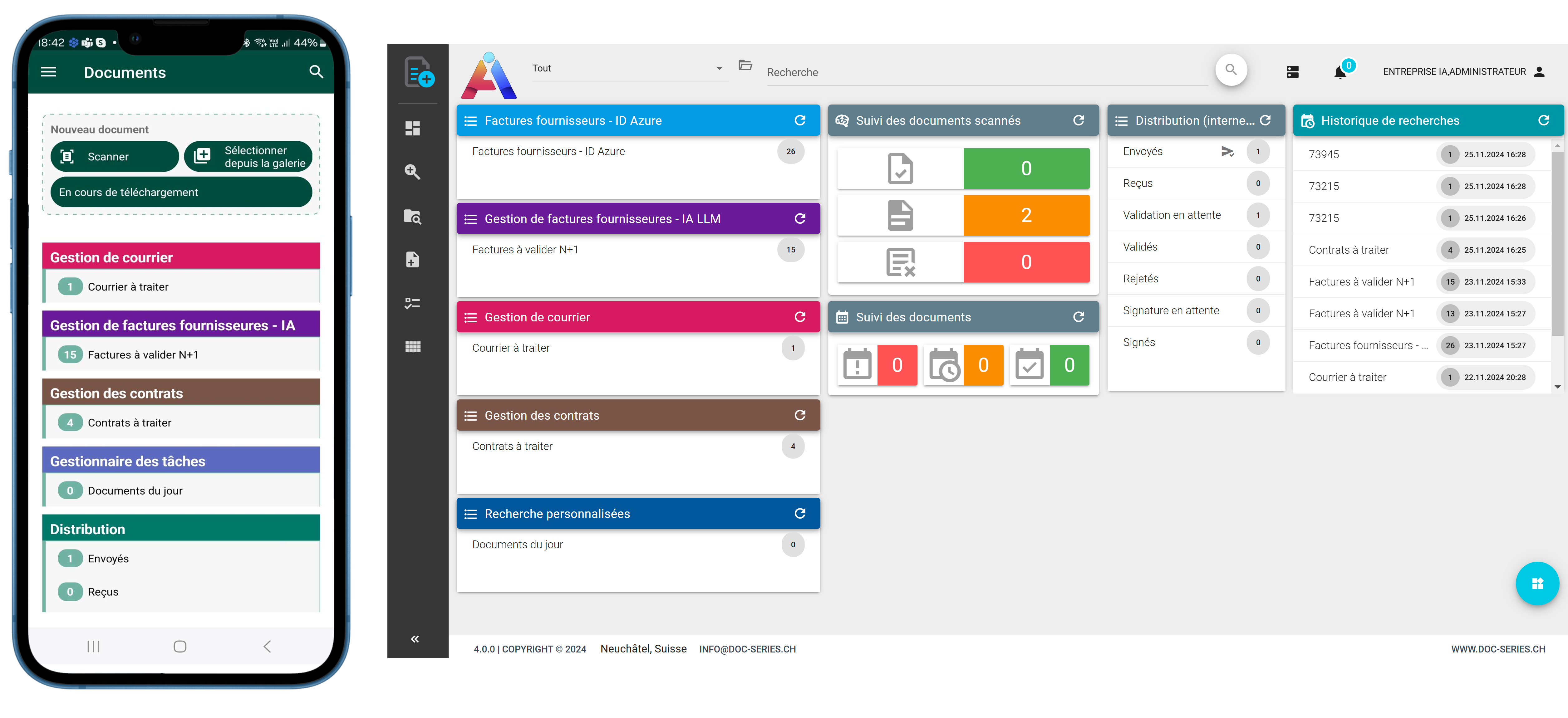Open the Factures fournisseurs - ID Azure row
Viewport: 1568px width, 718px height.
click(x=638, y=152)
